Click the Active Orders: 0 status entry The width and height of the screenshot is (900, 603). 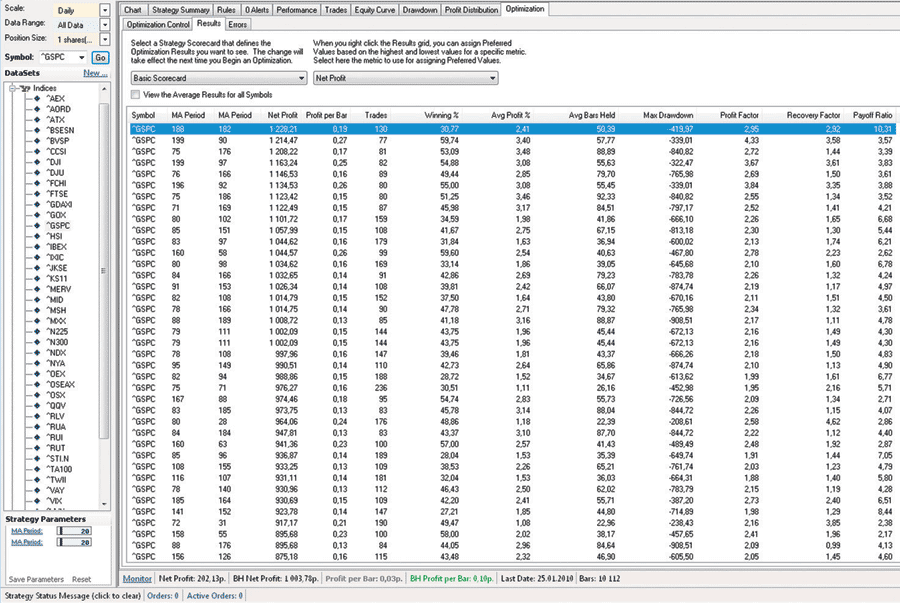[x=215, y=596]
